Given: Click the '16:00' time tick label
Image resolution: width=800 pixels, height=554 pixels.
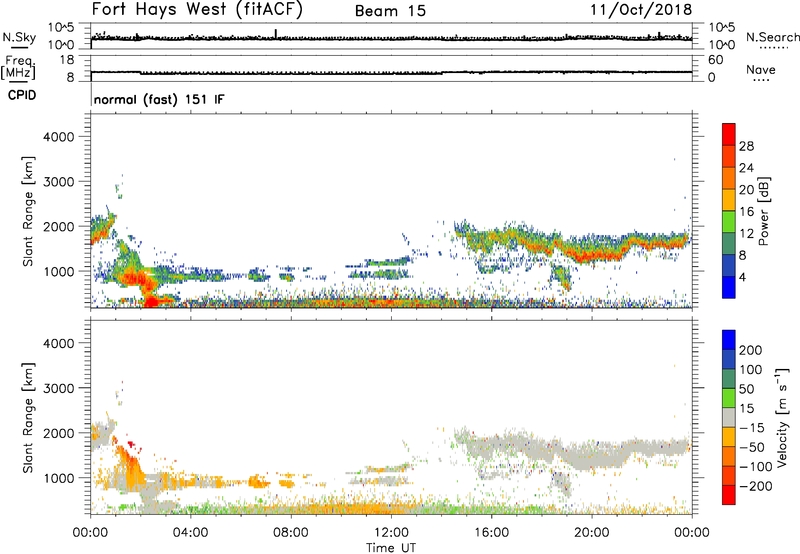Looking at the screenshot, I should [x=491, y=533].
